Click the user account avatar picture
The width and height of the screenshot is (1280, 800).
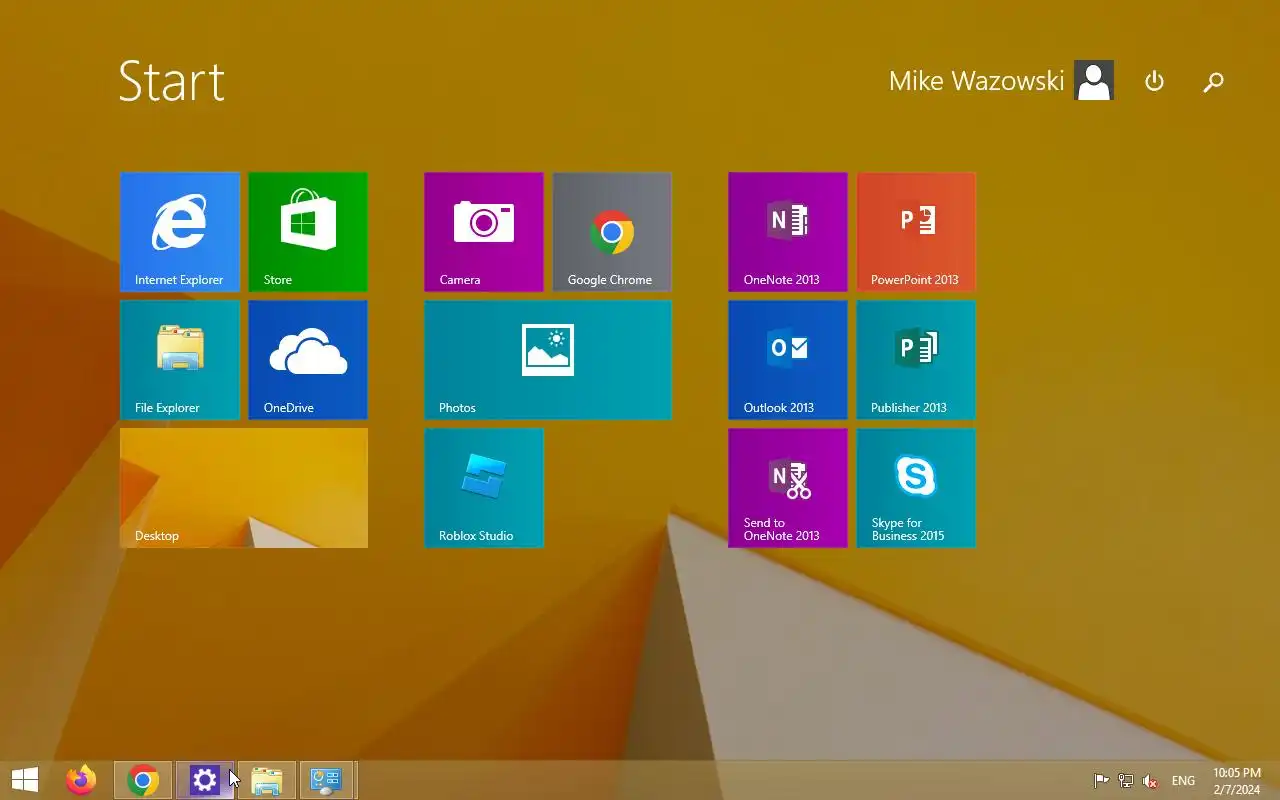(1094, 80)
